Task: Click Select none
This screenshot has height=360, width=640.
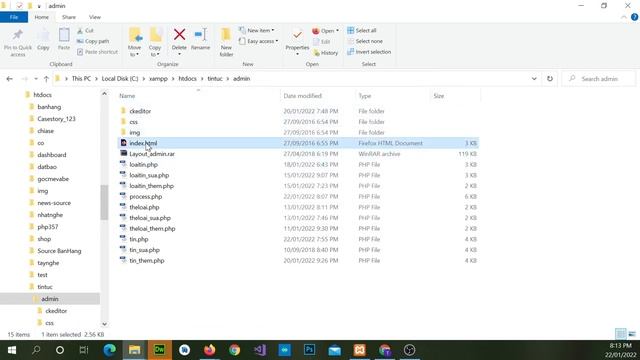Action: click(x=365, y=41)
